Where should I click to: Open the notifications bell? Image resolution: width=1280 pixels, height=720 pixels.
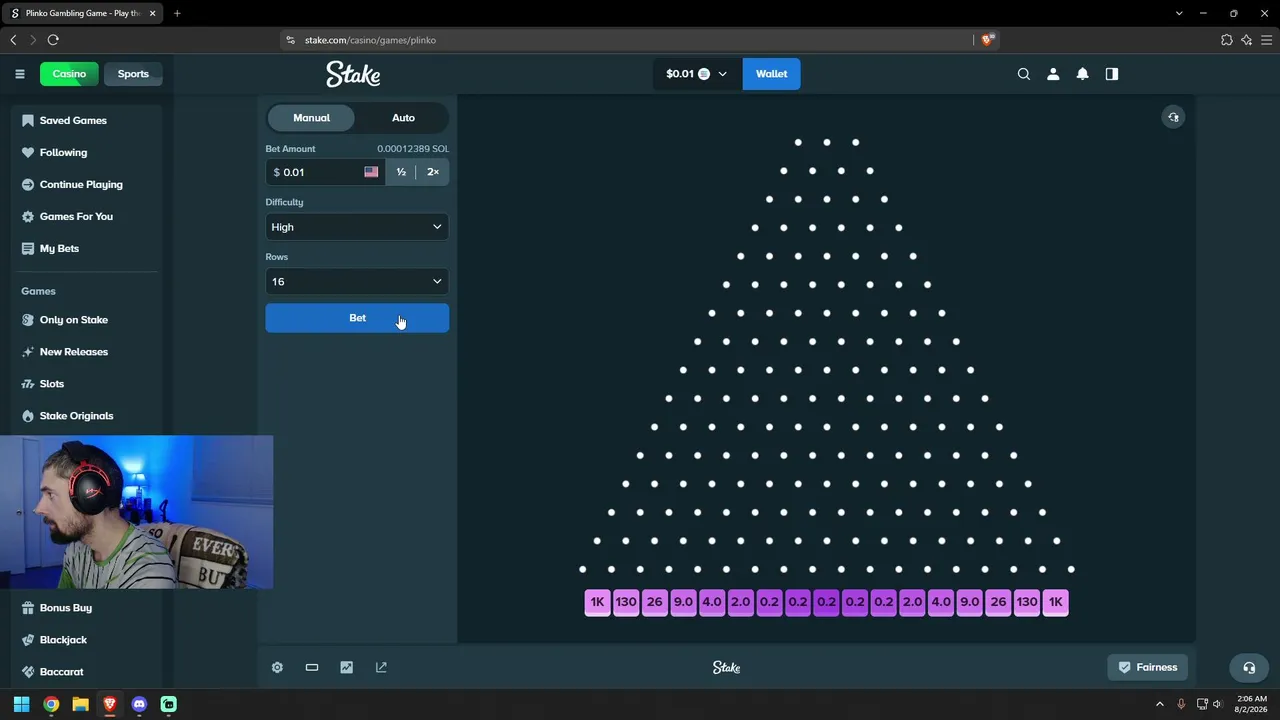pos(1082,74)
